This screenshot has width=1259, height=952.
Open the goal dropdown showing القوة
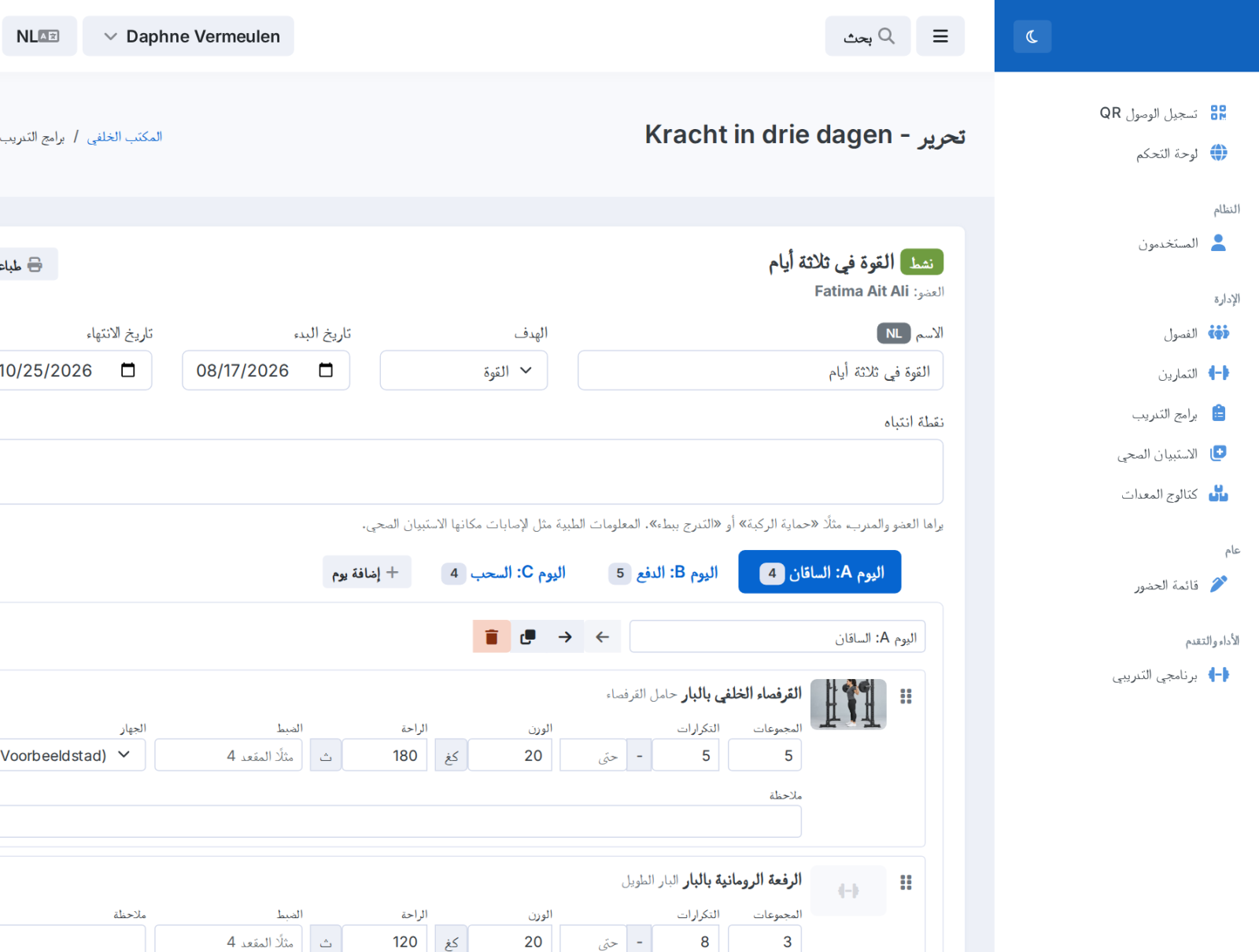[463, 371]
